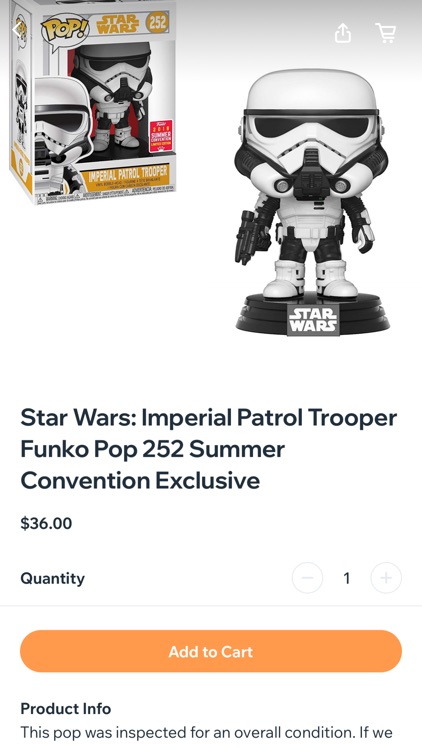This screenshot has width=422, height=750.
Task: Go back using the top-left arrow
Action: tap(18, 30)
